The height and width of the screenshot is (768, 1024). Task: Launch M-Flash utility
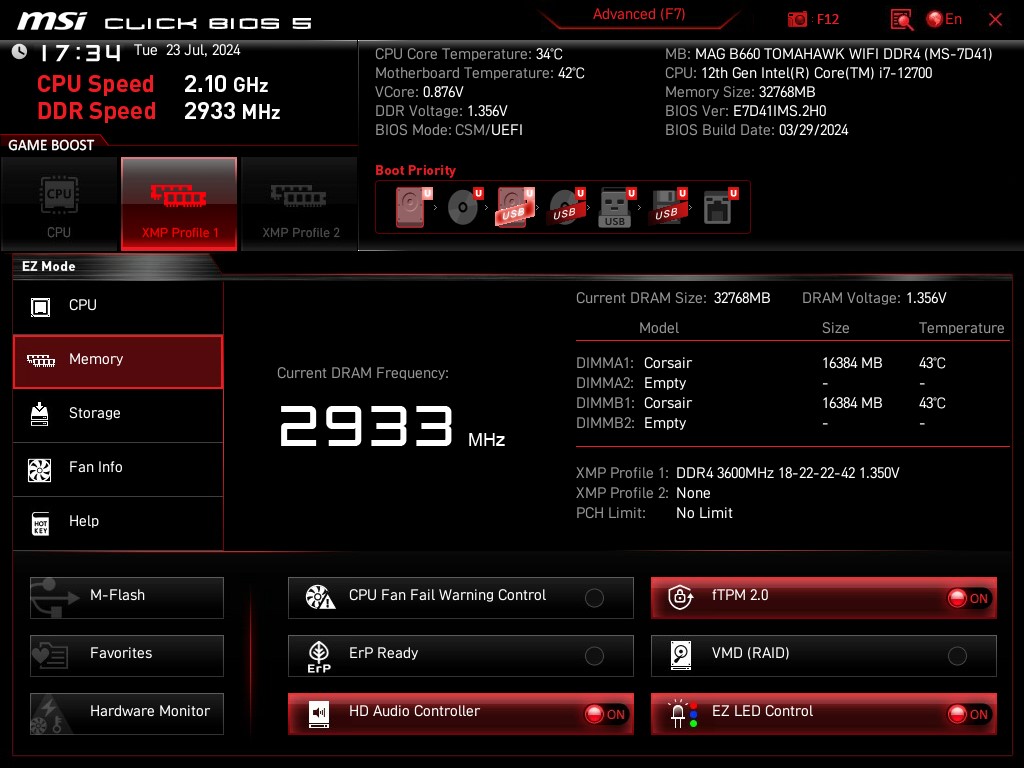pyautogui.click(x=127, y=598)
